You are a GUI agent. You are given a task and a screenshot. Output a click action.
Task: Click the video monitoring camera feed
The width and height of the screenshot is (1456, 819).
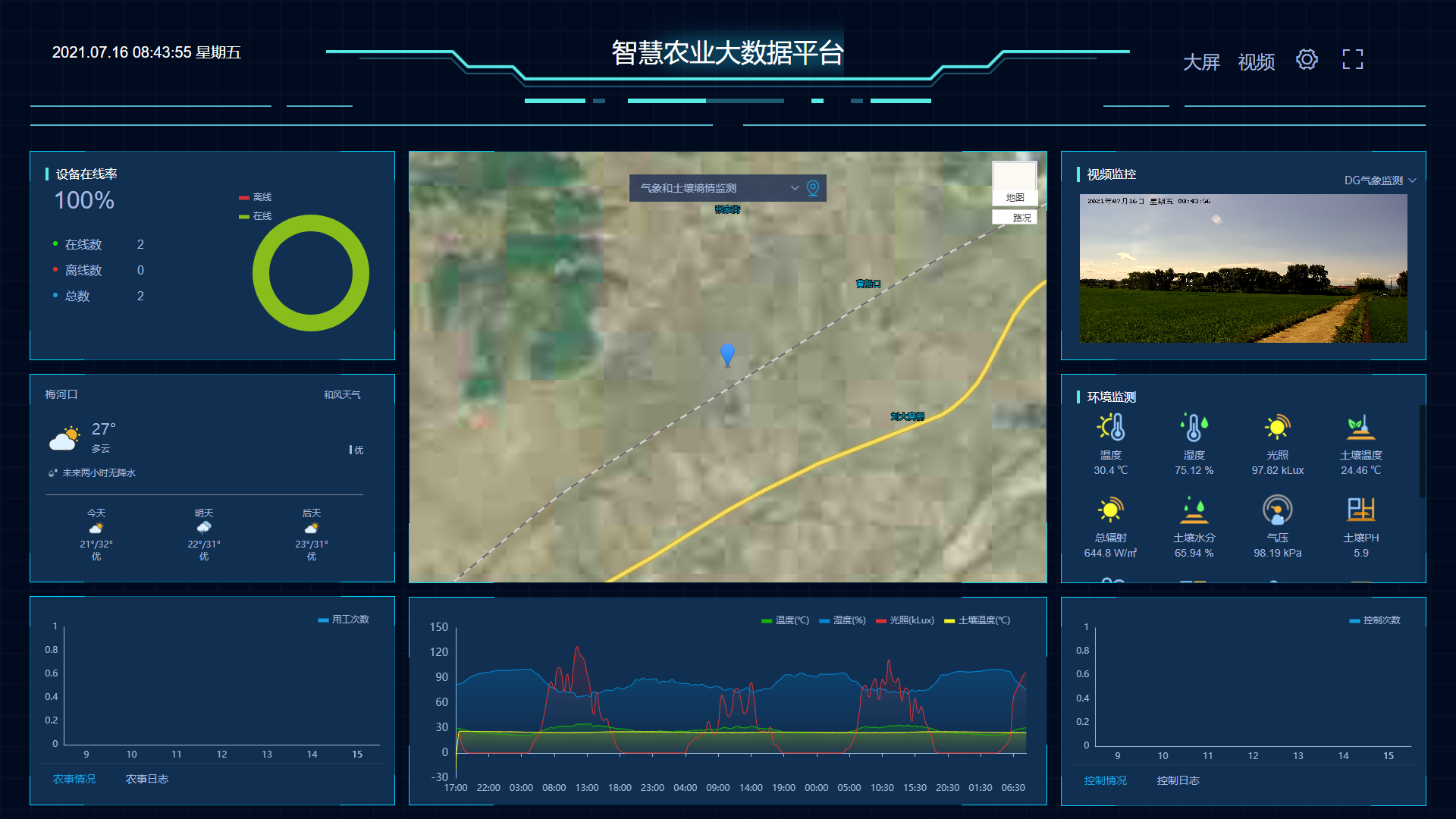coord(1243,268)
